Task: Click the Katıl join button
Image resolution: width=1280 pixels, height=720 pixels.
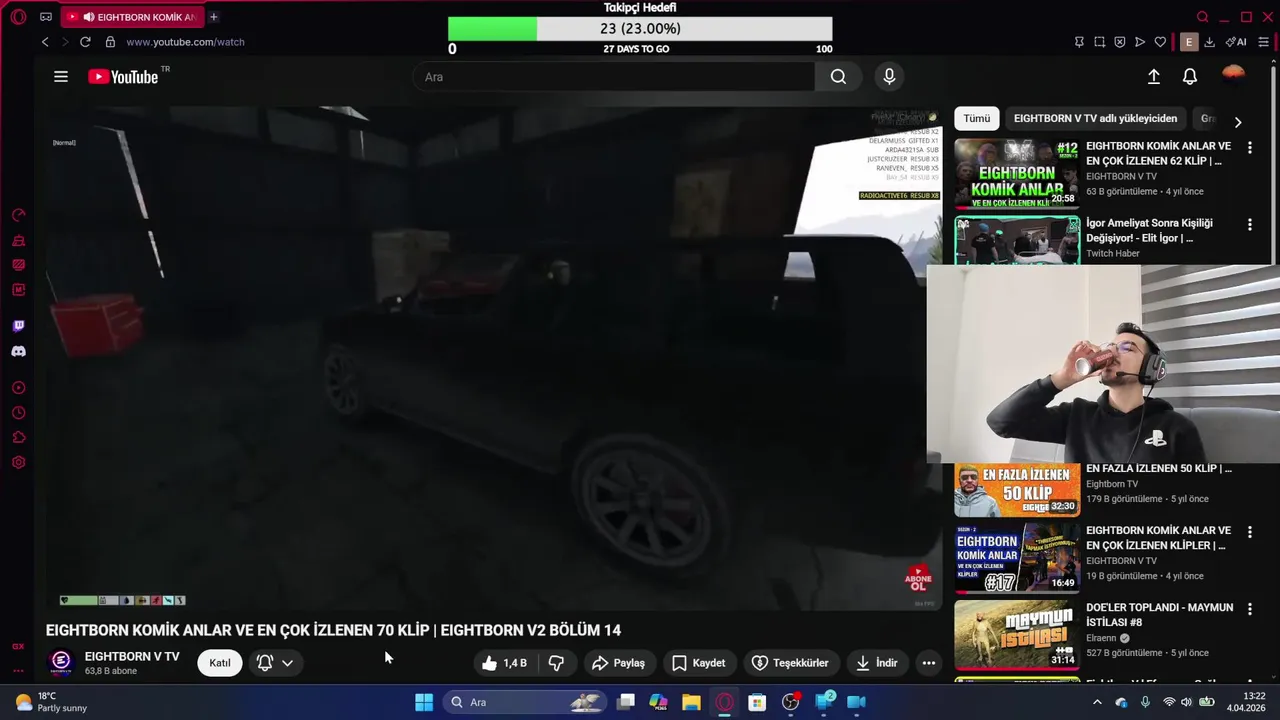Action: click(220, 663)
